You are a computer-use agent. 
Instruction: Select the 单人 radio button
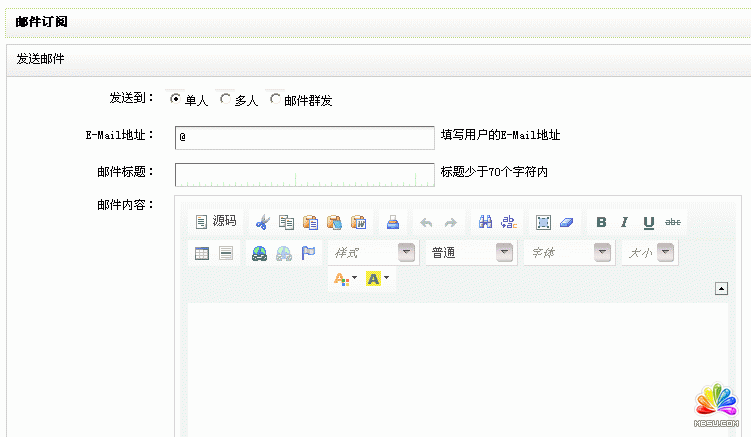175,99
